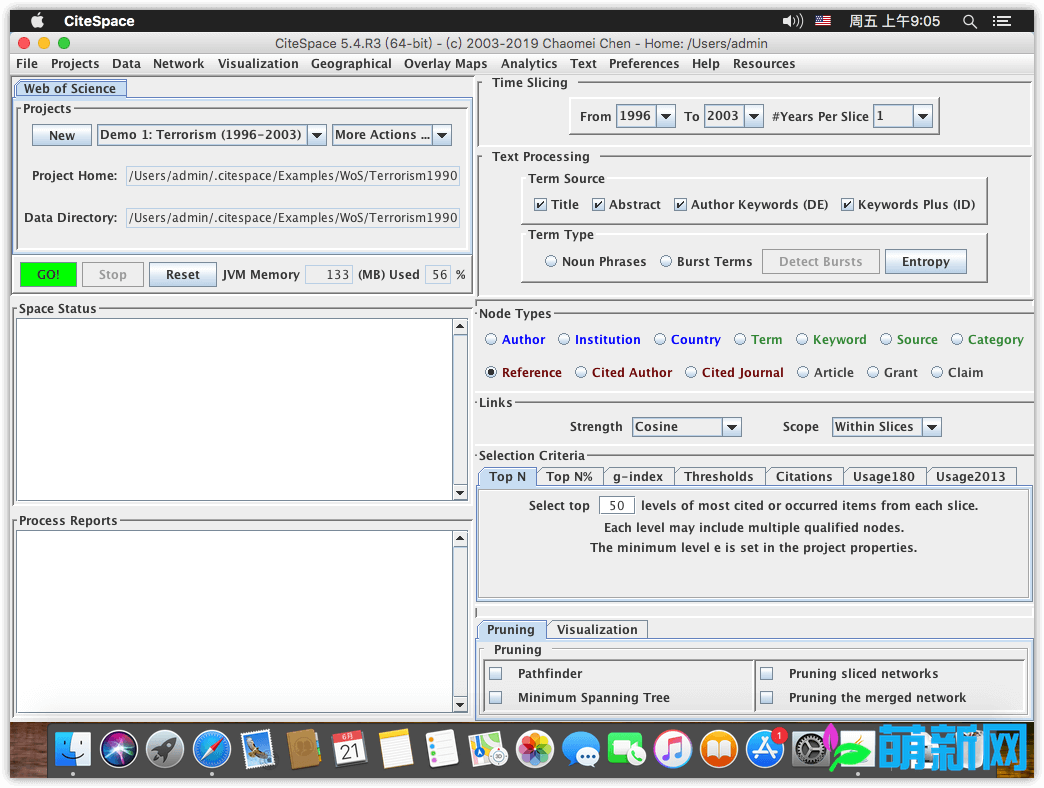The height and width of the screenshot is (788, 1044).
Task: Enable Minimum Spanning Tree checkbox
Action: point(495,697)
